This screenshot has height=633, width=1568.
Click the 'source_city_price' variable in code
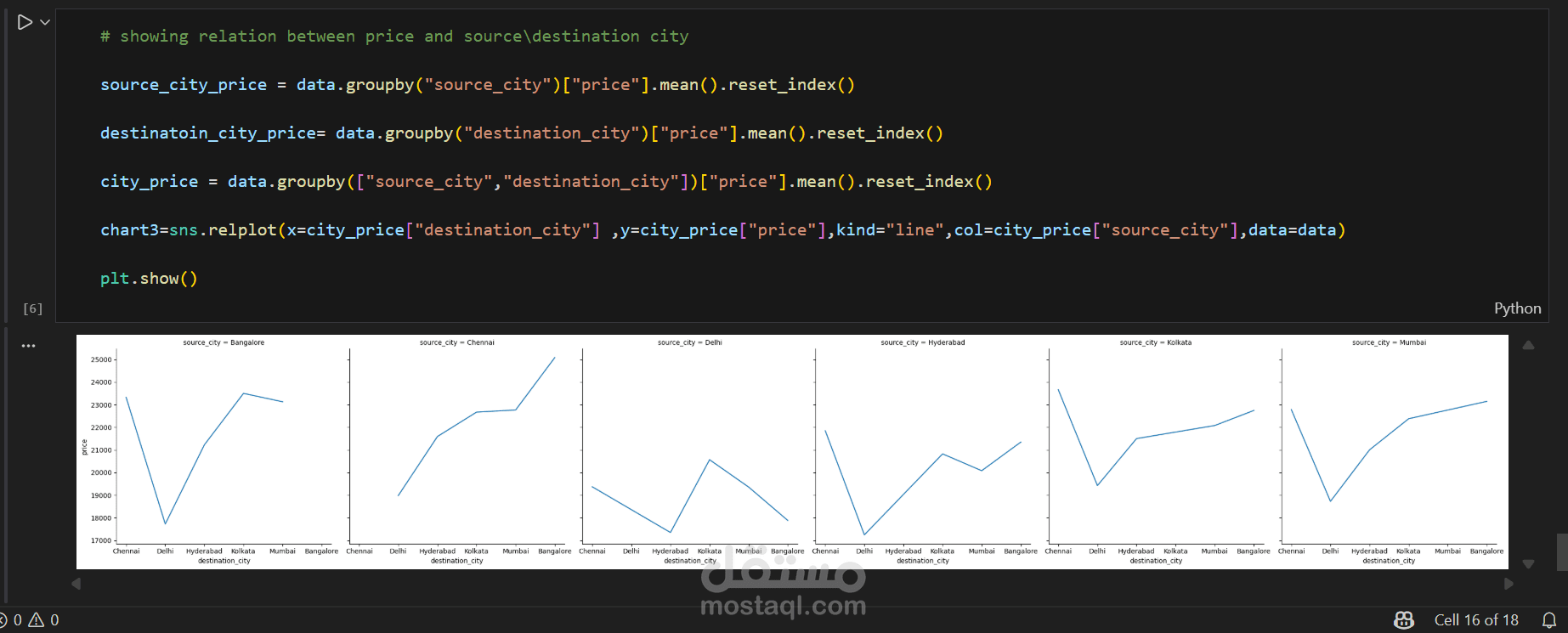point(184,85)
